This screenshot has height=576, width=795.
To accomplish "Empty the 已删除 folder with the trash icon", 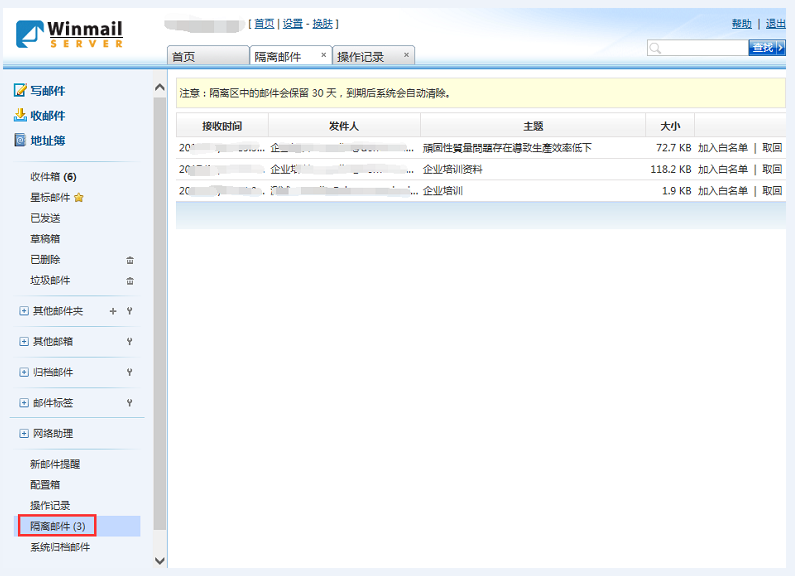I will [130, 260].
